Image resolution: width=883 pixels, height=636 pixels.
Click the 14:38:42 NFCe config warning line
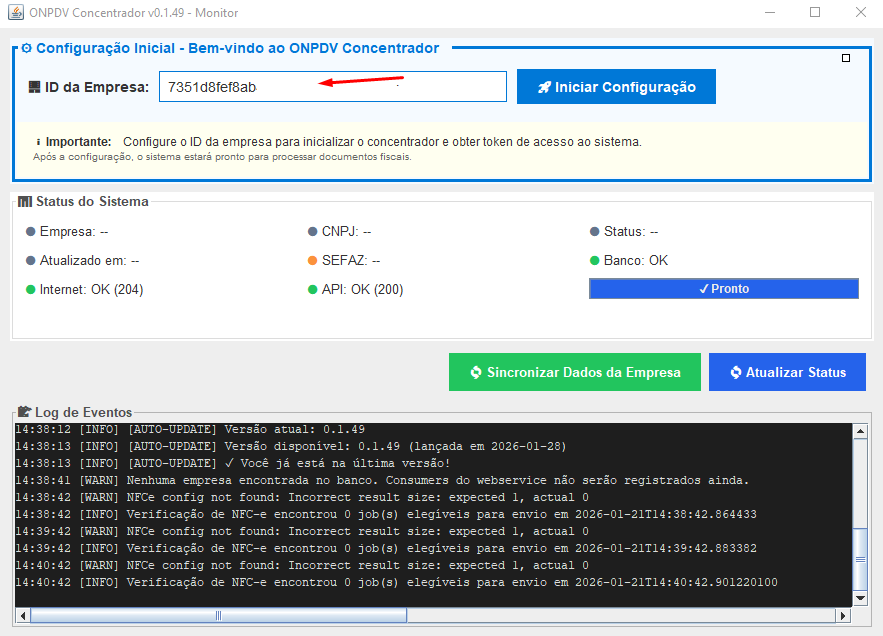(302, 497)
